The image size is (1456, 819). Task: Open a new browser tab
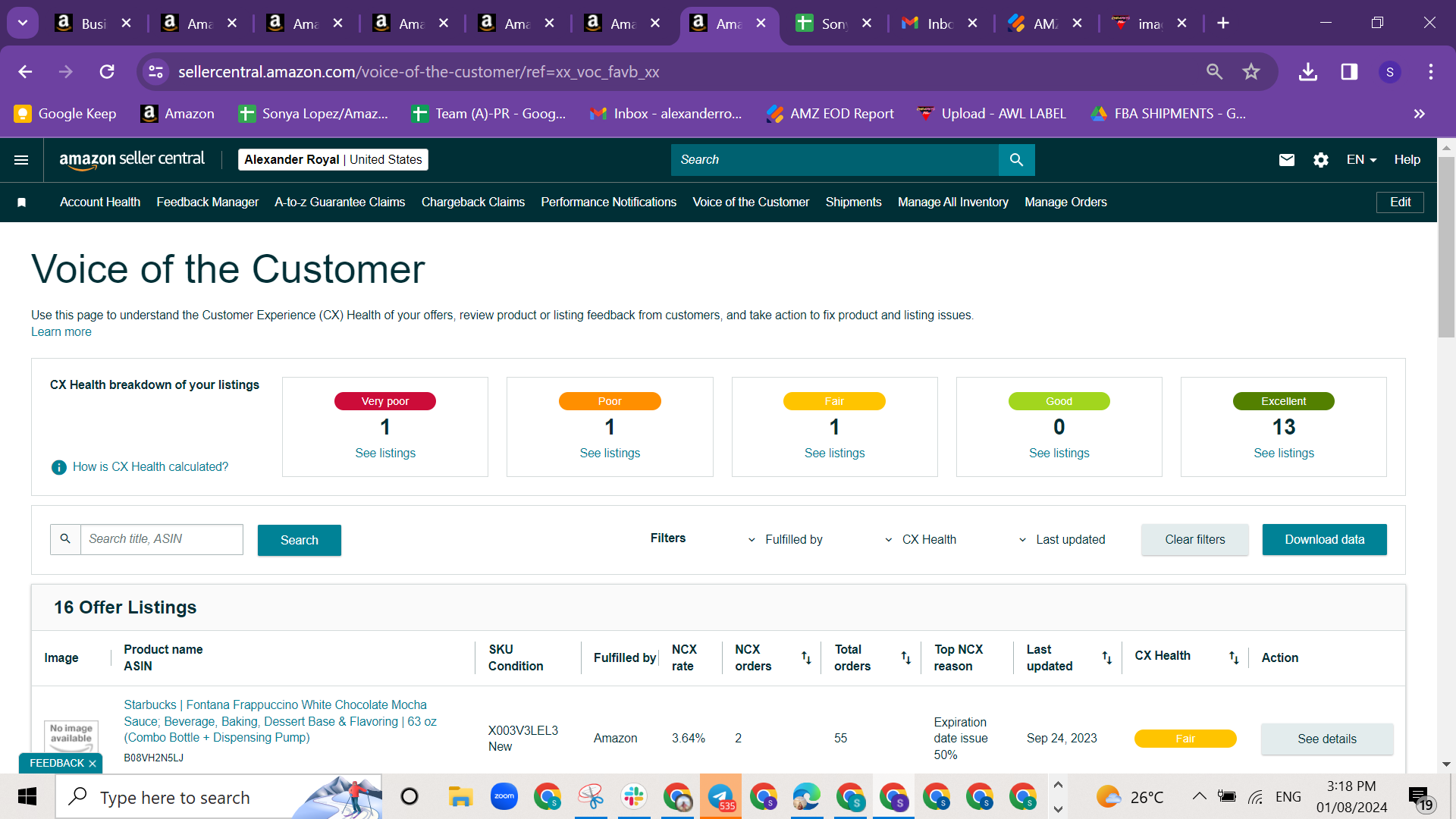(1223, 24)
